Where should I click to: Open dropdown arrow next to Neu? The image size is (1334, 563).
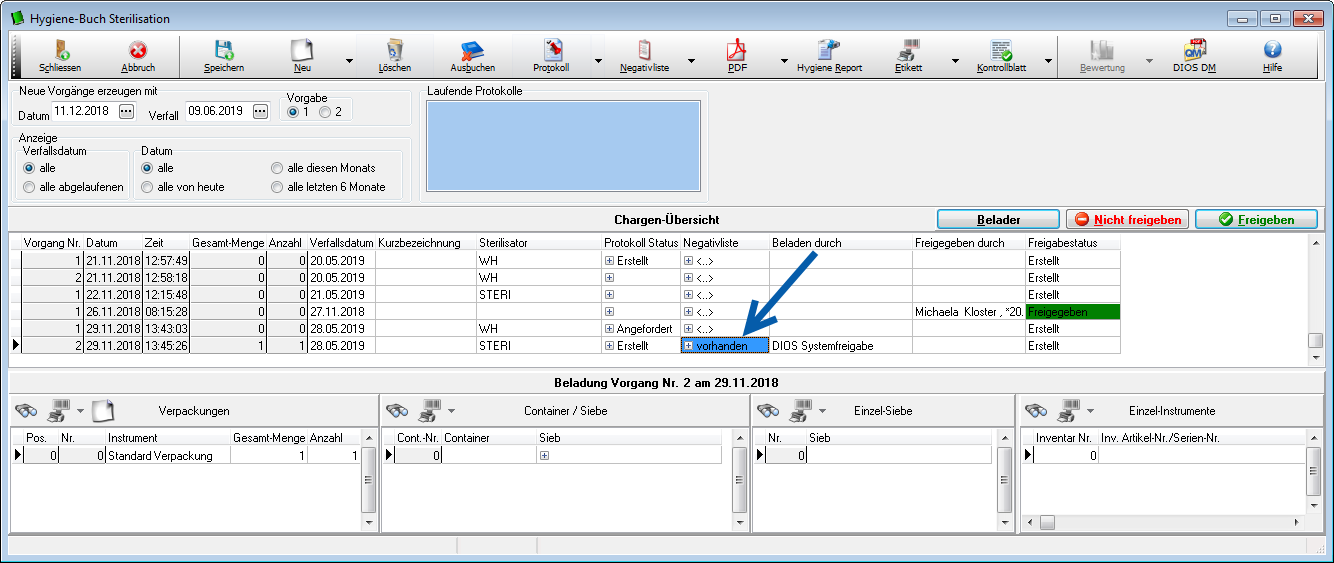(x=349, y=61)
